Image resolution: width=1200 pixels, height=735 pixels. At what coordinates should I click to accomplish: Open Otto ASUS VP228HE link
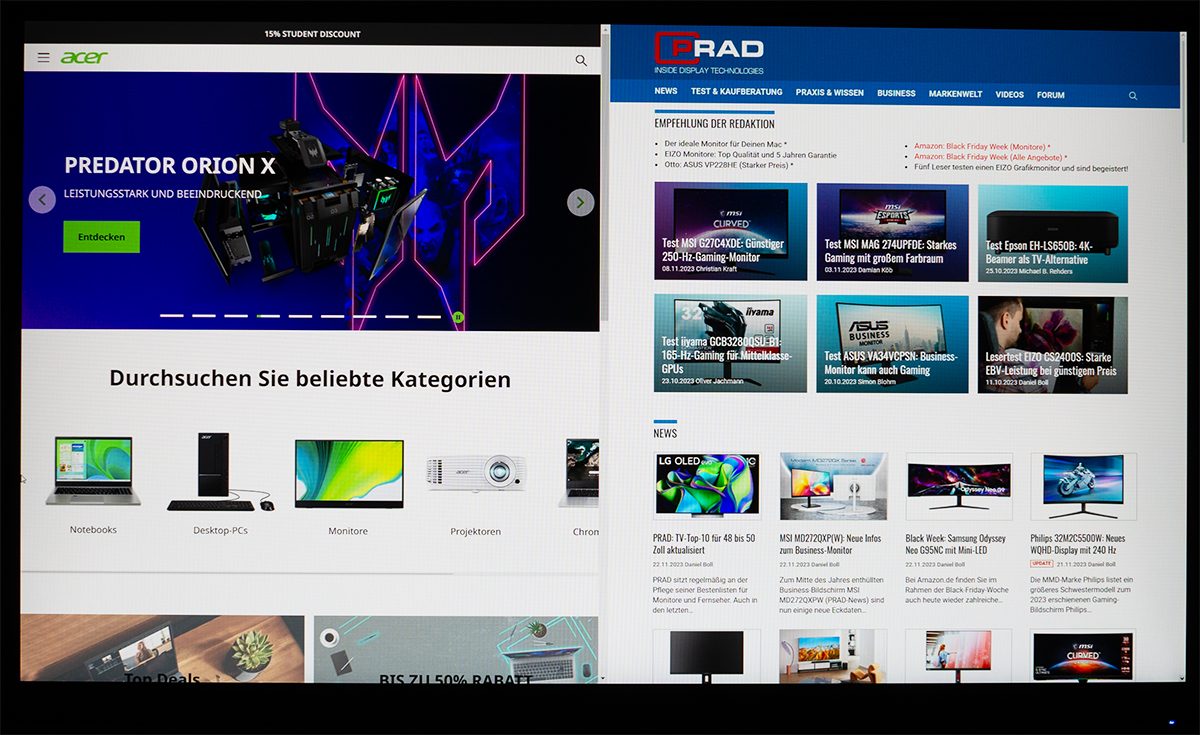click(728, 165)
